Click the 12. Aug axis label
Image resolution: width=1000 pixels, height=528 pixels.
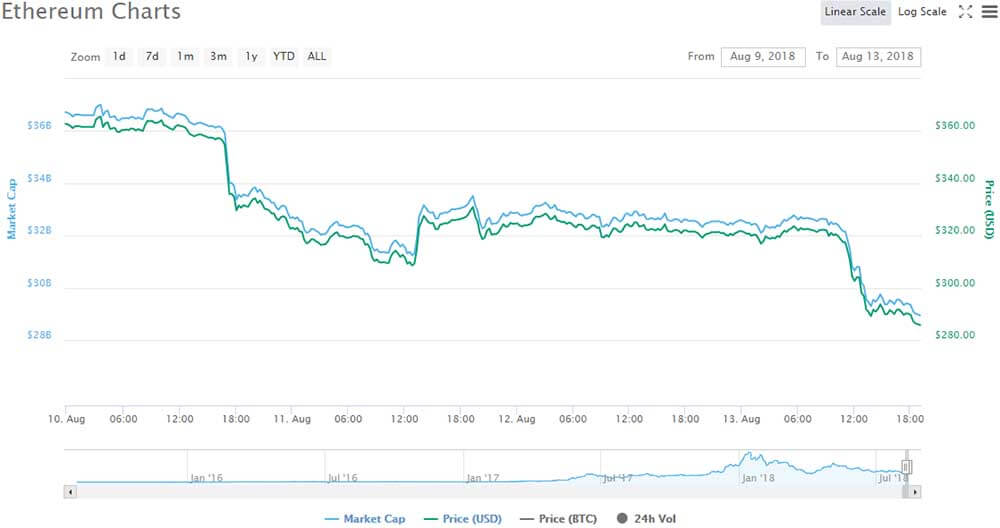(x=517, y=419)
